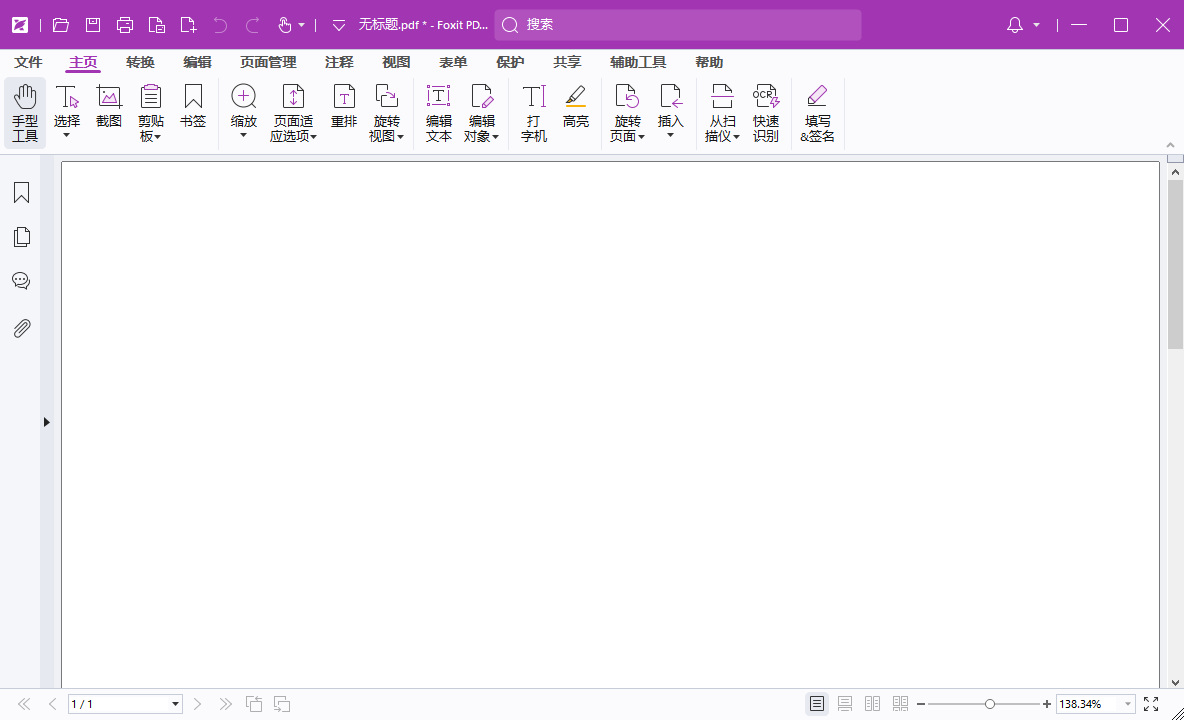Activate the 打字机 typewriter tool
1184x720 pixels.
(x=533, y=110)
